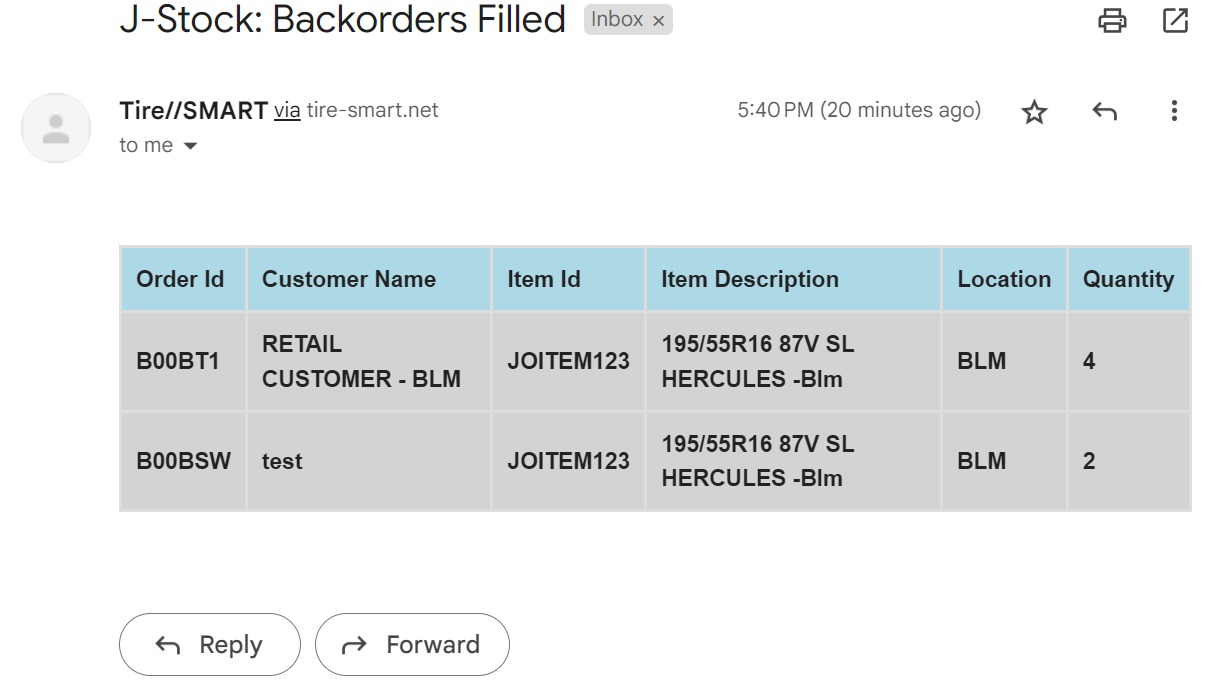Click the Order Id column header
Image resolution: width=1219 pixels, height=680 pixels.
point(180,279)
